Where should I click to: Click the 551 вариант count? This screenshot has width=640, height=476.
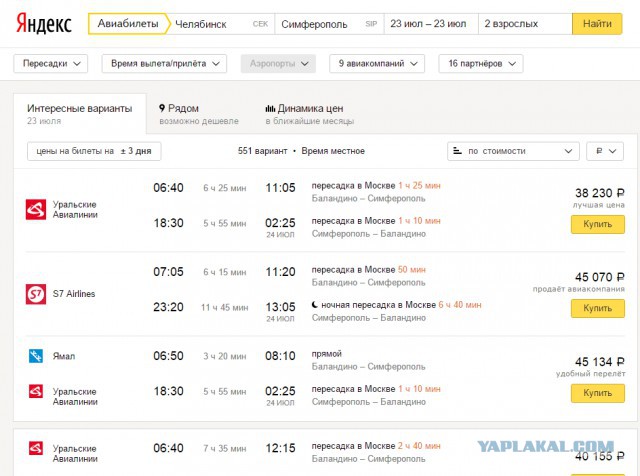[x=262, y=151]
